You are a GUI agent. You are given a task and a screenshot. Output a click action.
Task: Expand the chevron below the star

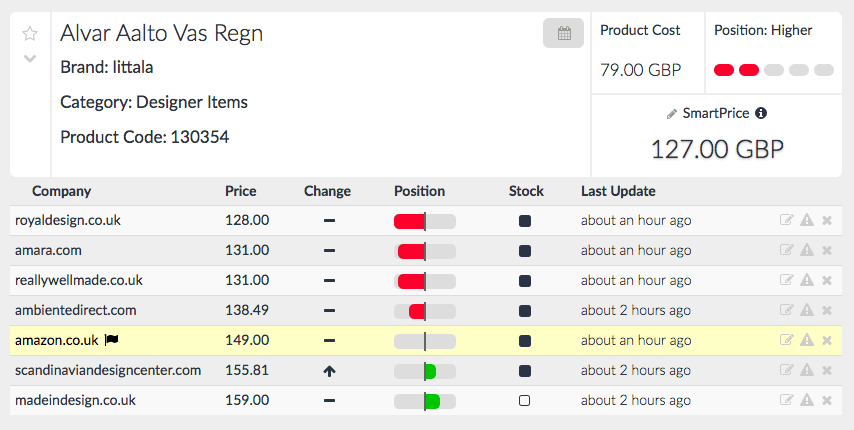(x=30, y=58)
